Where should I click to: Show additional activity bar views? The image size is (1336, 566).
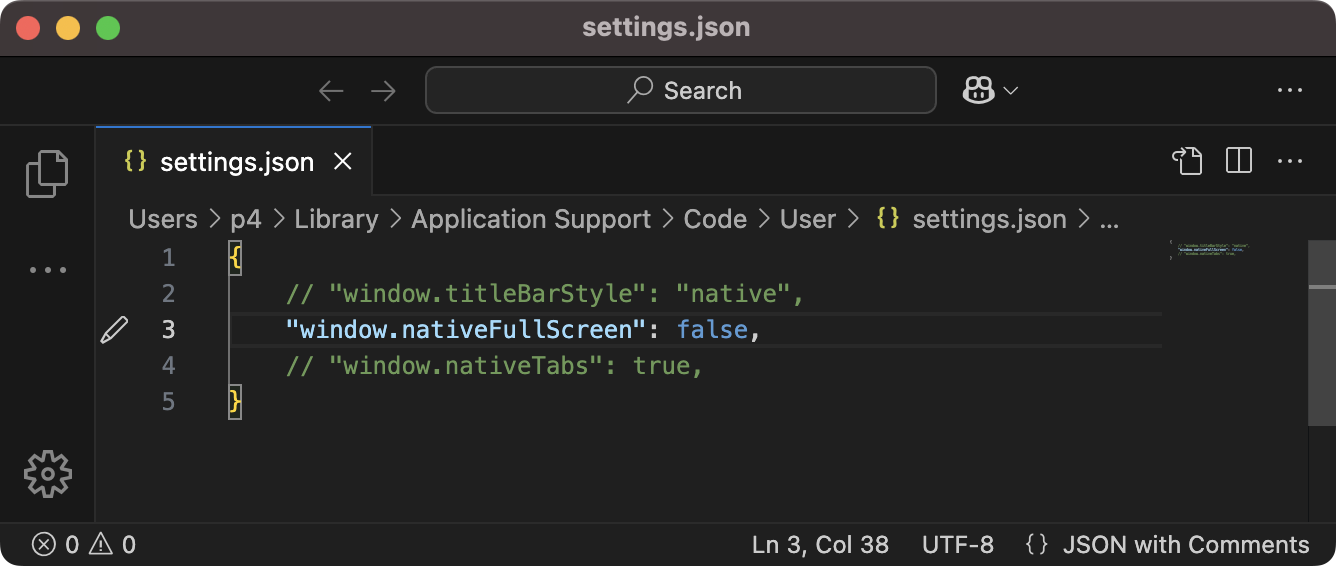tap(47, 270)
